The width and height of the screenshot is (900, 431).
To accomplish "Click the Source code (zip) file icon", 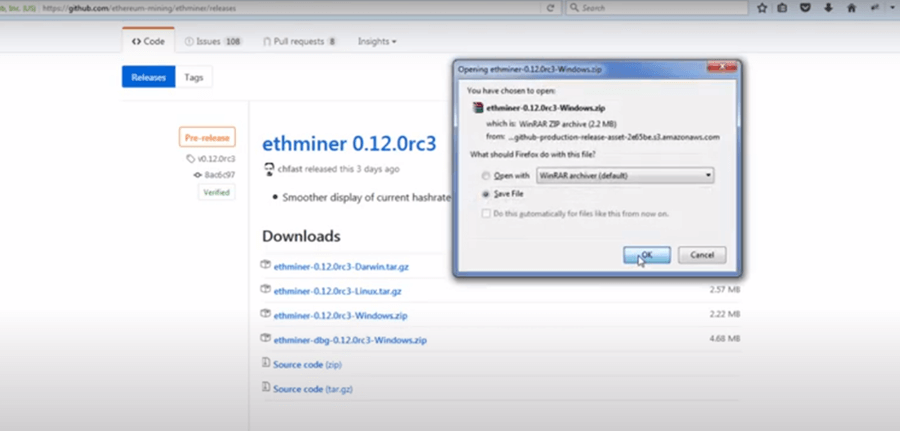I will (265, 363).
